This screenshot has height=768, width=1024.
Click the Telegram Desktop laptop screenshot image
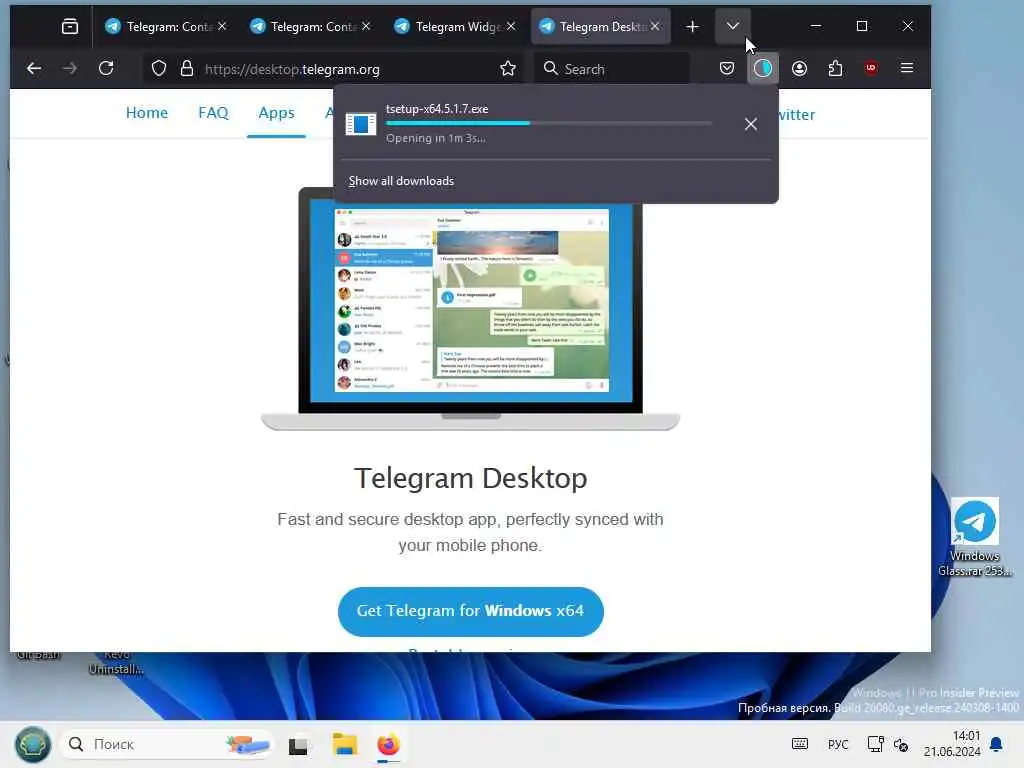coord(470,309)
